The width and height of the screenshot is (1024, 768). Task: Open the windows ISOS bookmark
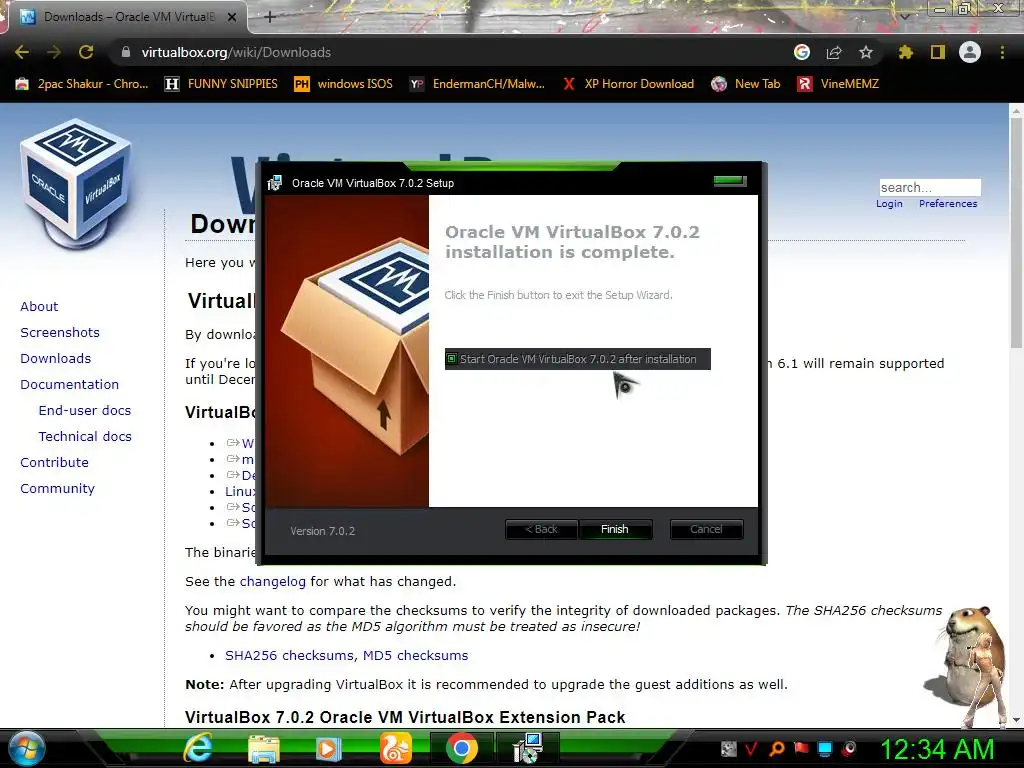344,84
